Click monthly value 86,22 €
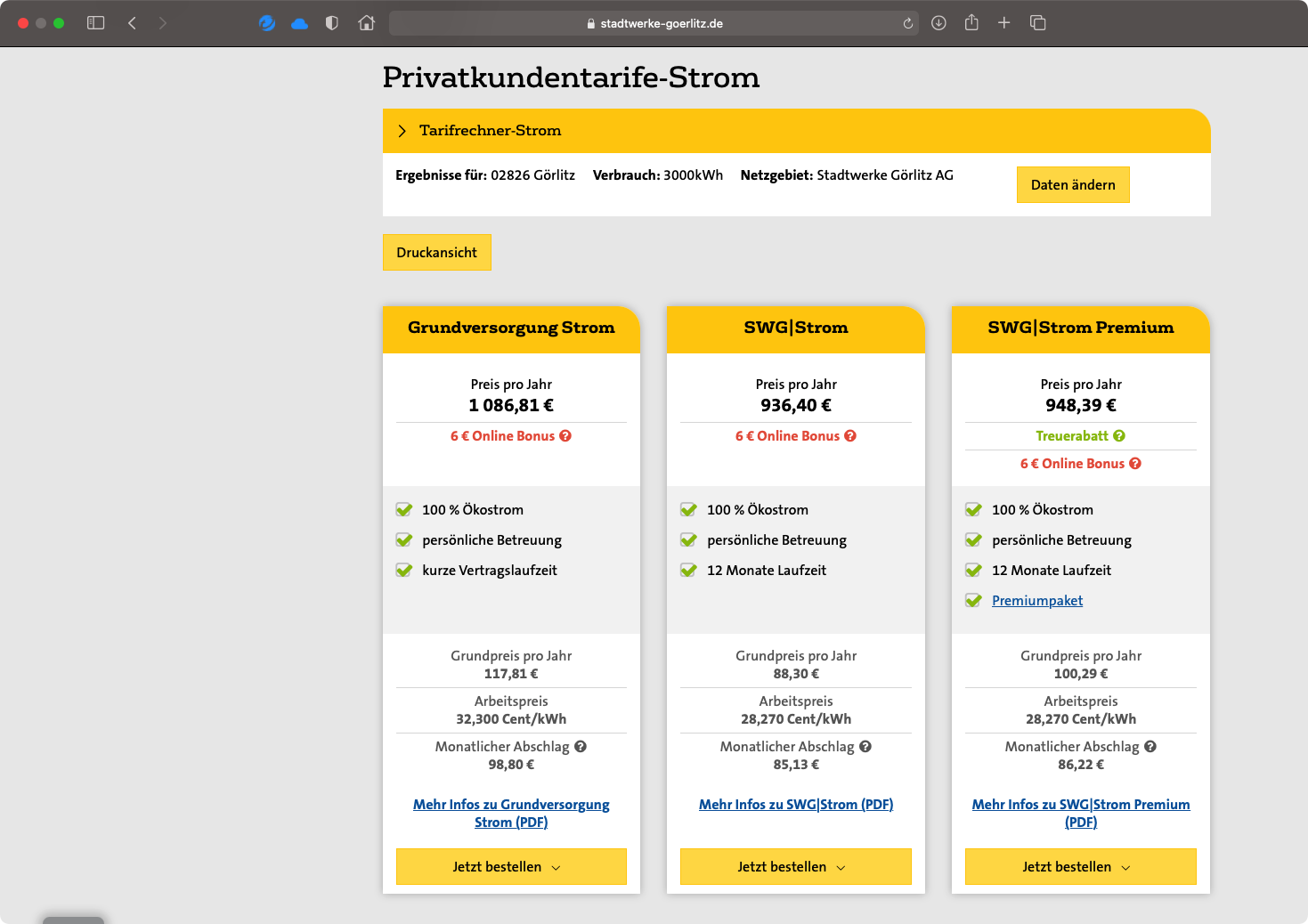The image size is (1308, 924). coord(1081,765)
